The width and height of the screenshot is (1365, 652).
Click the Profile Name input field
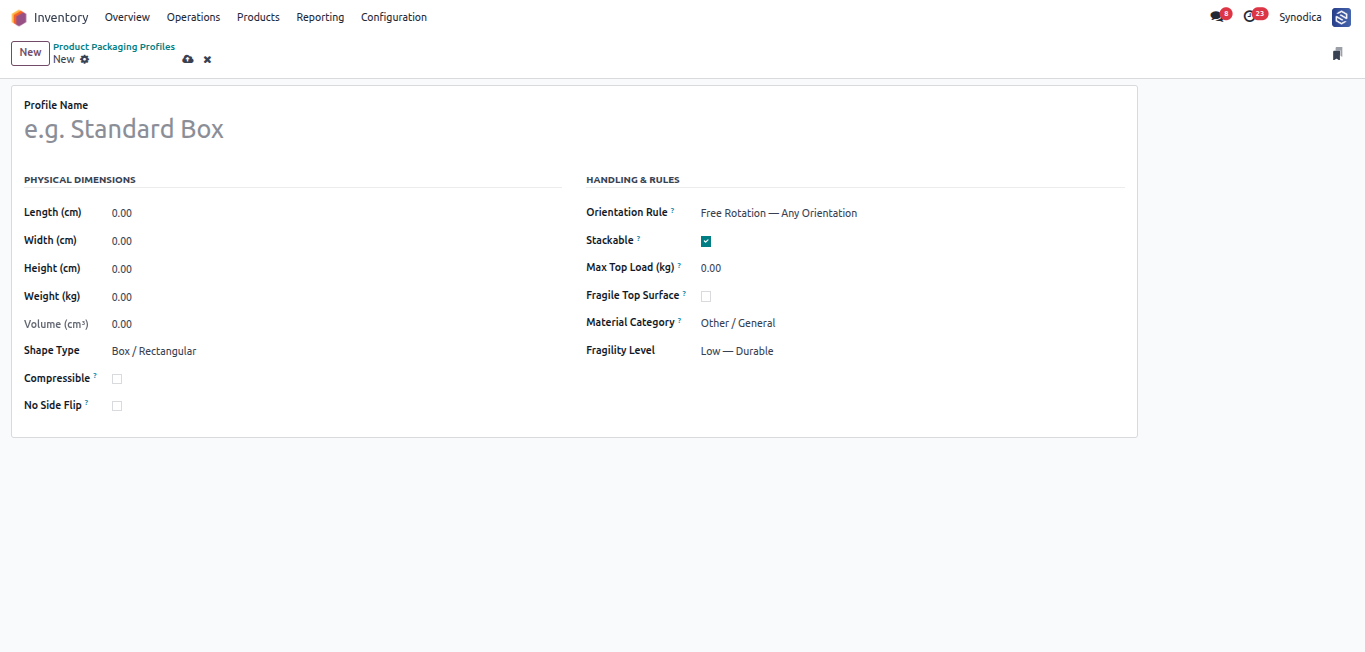click(x=574, y=129)
